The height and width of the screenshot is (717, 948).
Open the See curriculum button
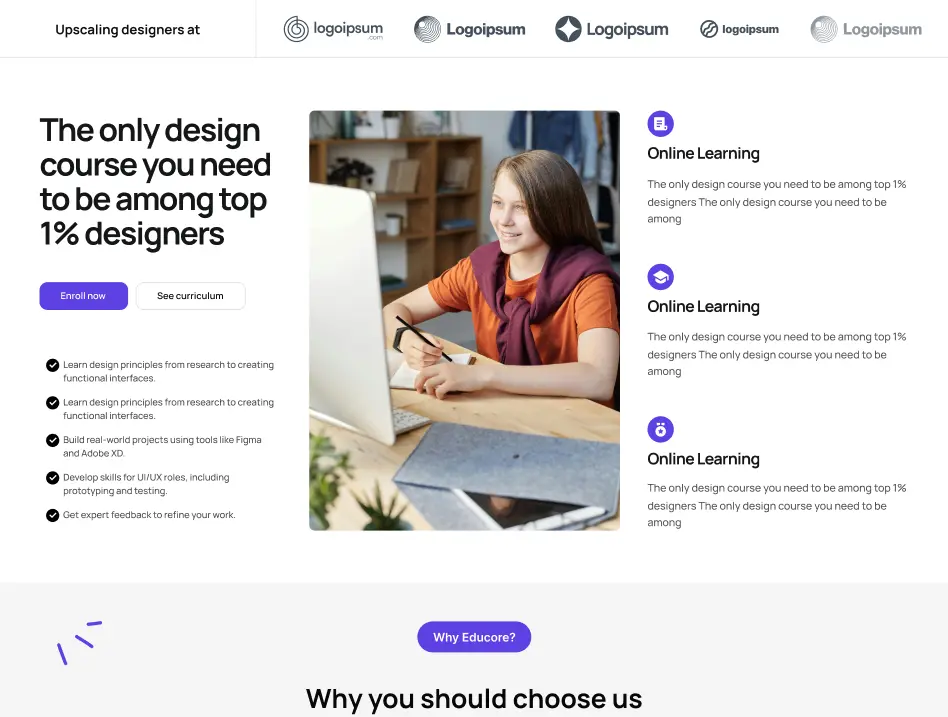(190, 296)
